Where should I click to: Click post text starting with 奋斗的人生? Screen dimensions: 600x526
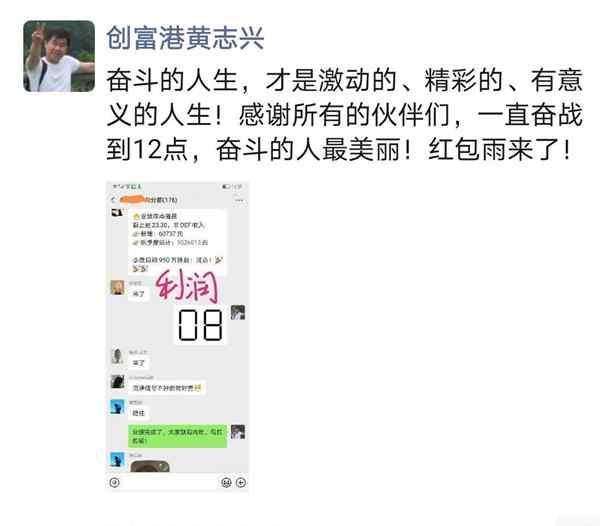(344, 114)
